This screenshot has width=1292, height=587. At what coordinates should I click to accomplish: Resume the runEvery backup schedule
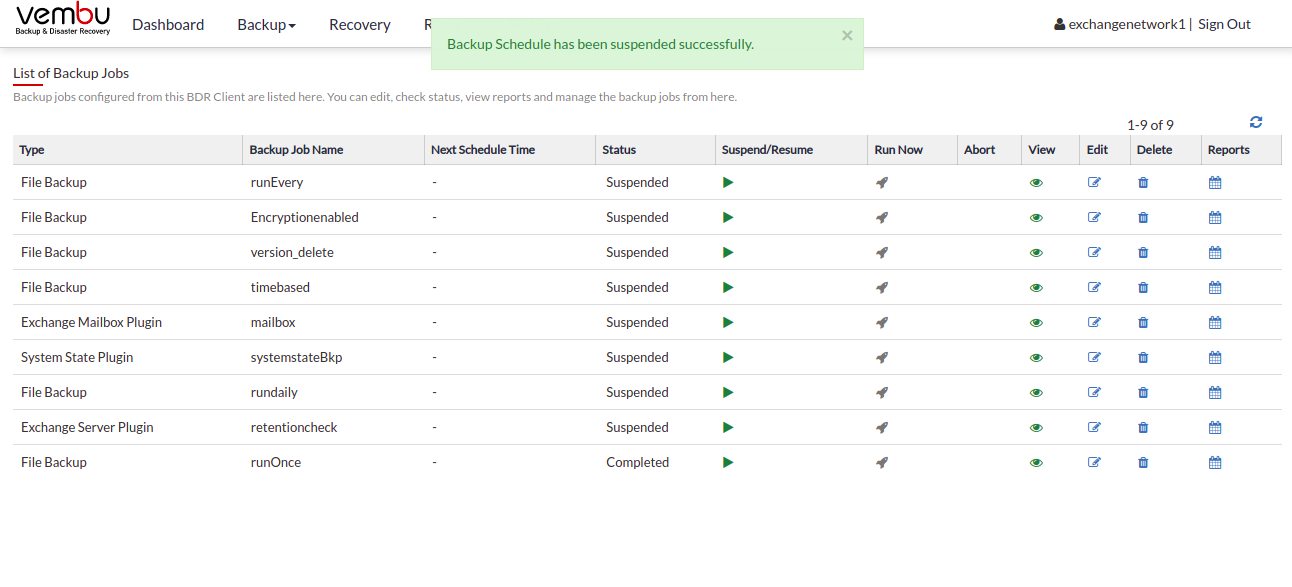(728, 182)
